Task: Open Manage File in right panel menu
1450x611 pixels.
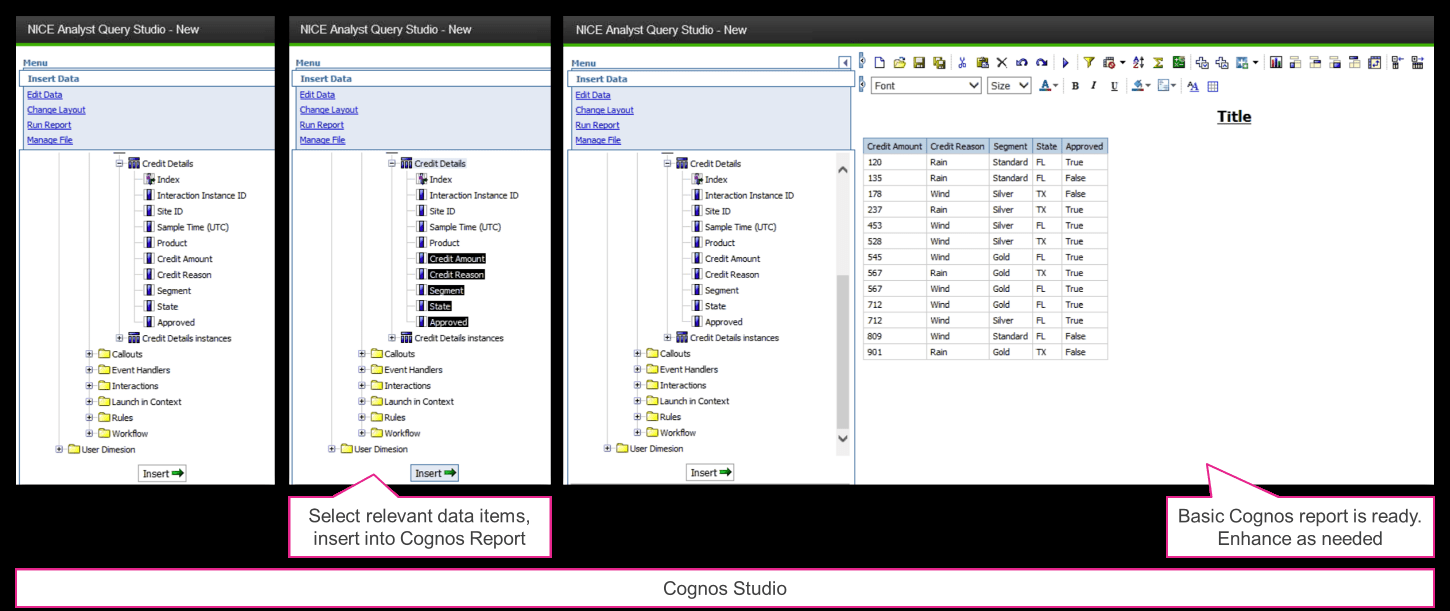Action: coord(598,140)
